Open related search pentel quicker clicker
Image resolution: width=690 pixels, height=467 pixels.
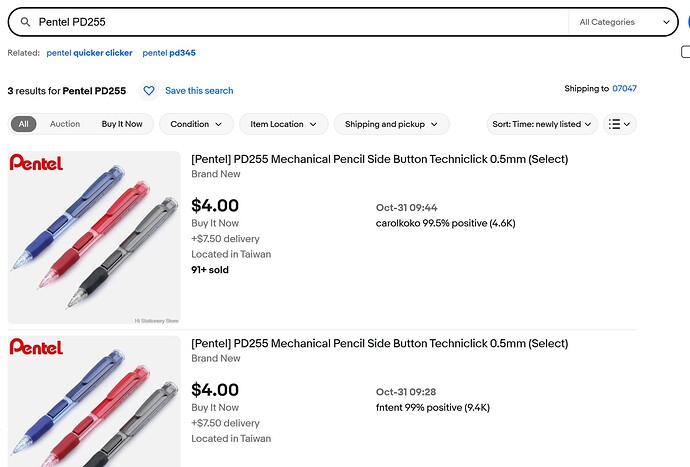tap(89, 53)
